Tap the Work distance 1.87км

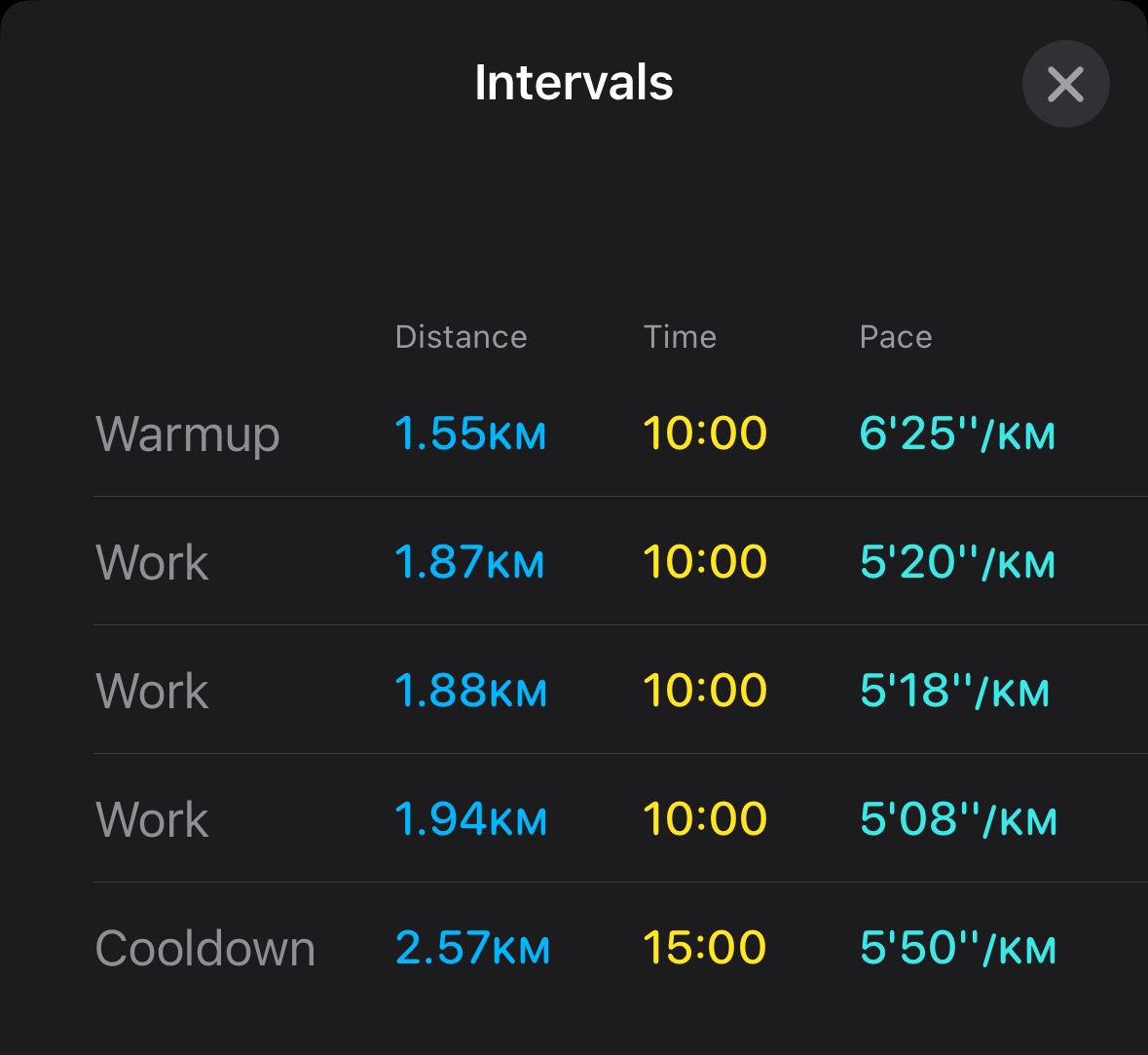(x=470, y=561)
